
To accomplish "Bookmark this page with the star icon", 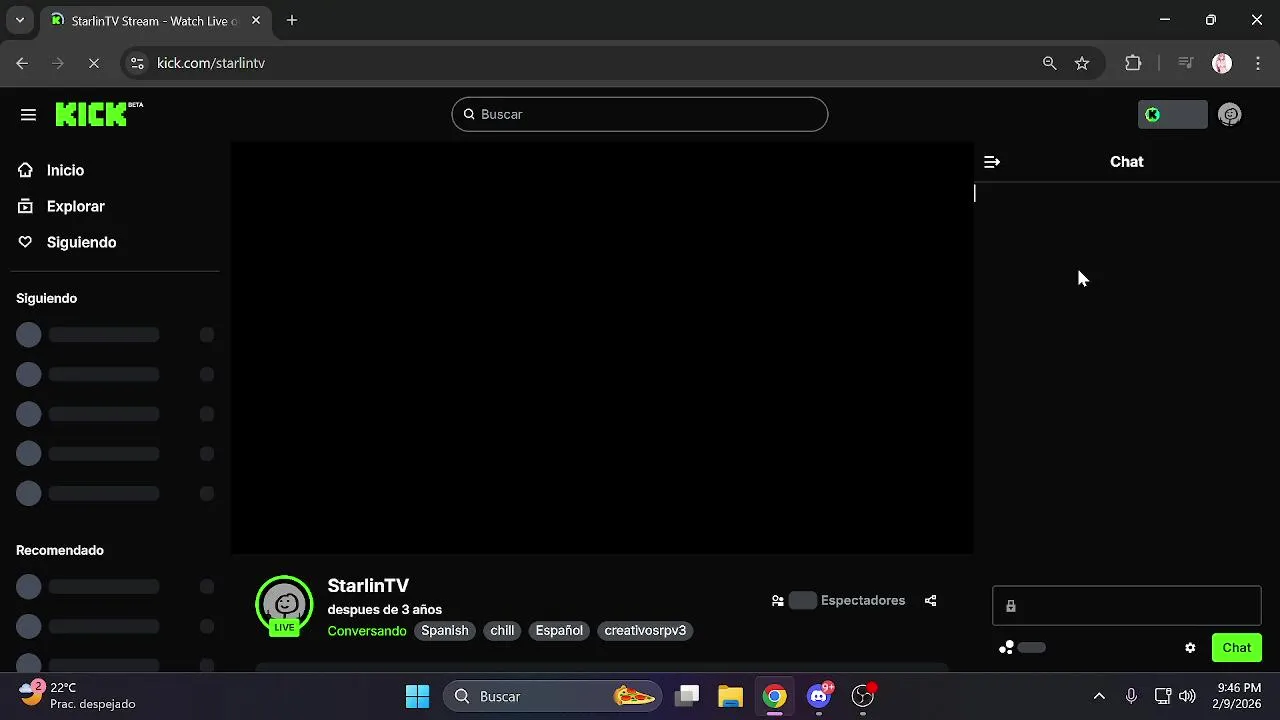I will (x=1082, y=63).
